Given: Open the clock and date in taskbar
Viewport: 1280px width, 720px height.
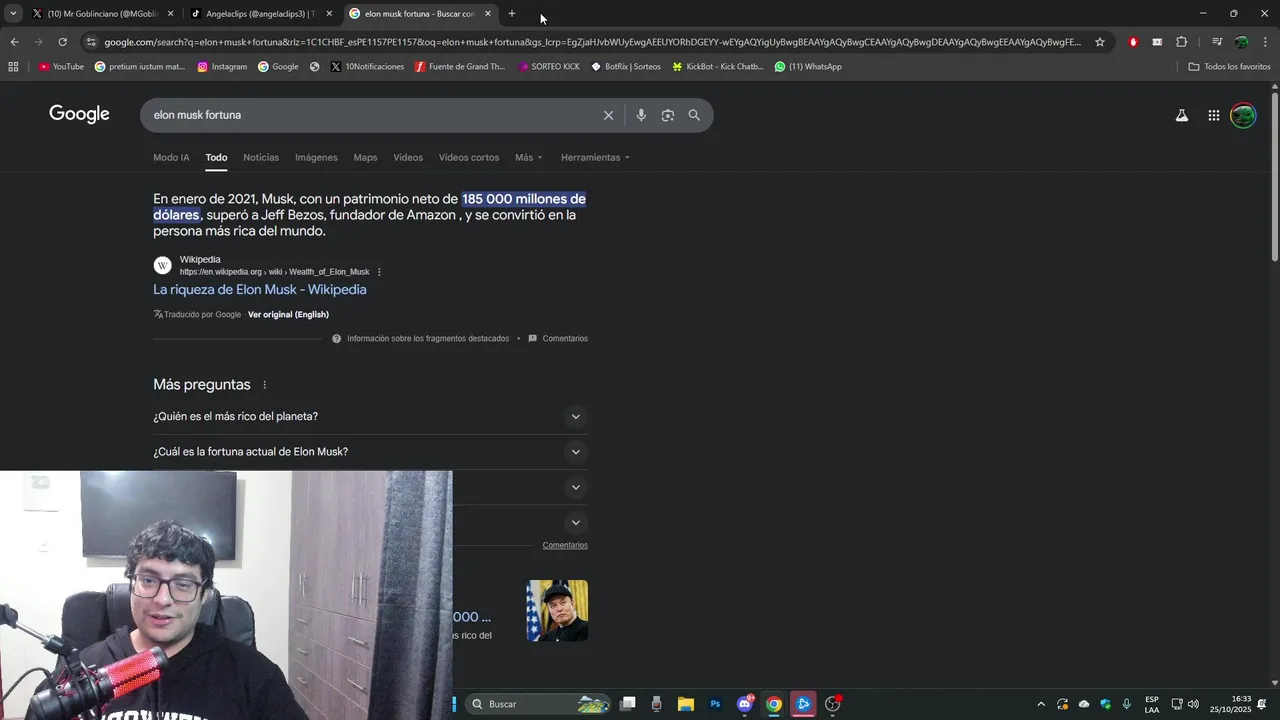Looking at the screenshot, I should (x=1230, y=704).
